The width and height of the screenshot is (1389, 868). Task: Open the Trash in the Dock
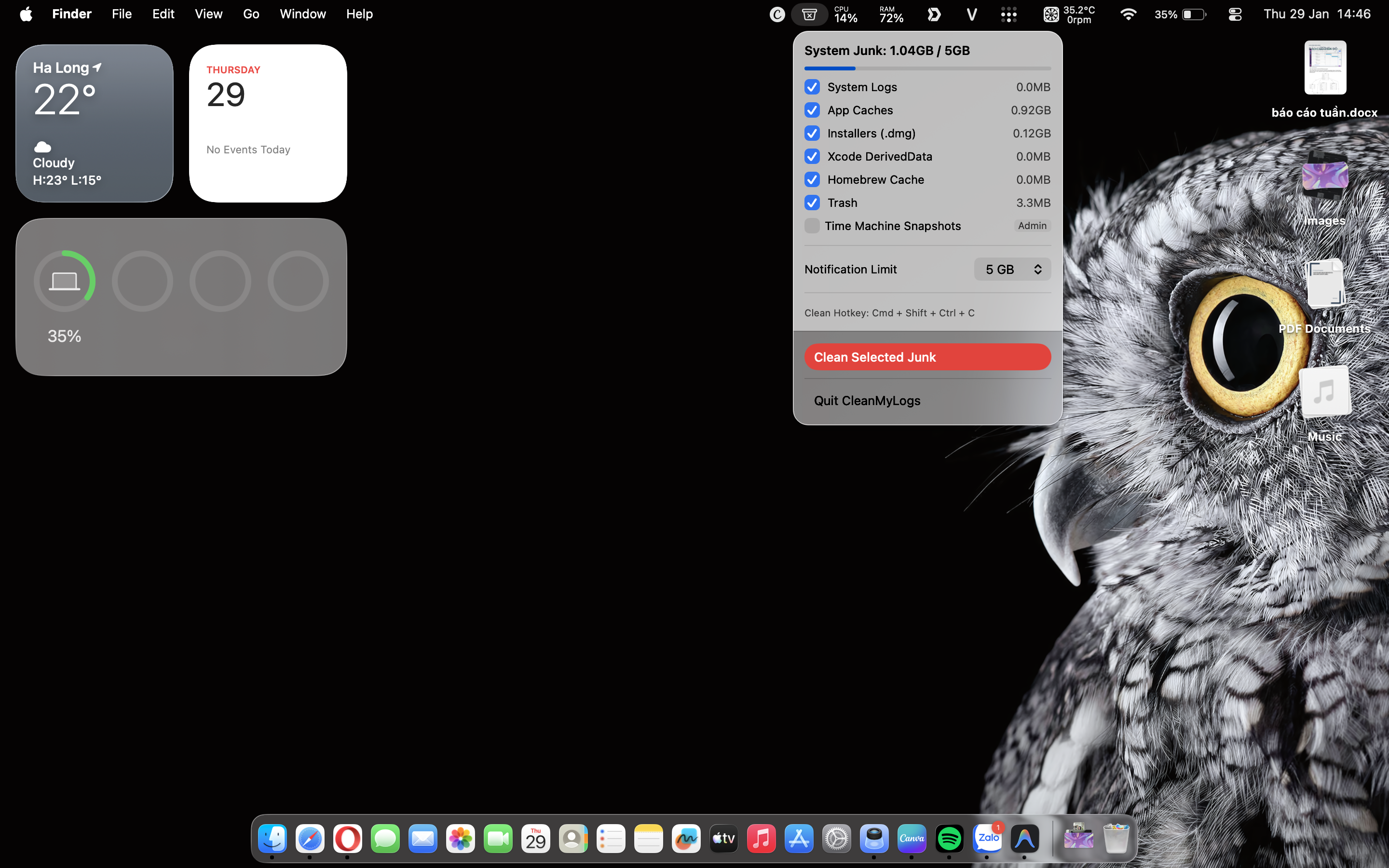click(x=1116, y=839)
